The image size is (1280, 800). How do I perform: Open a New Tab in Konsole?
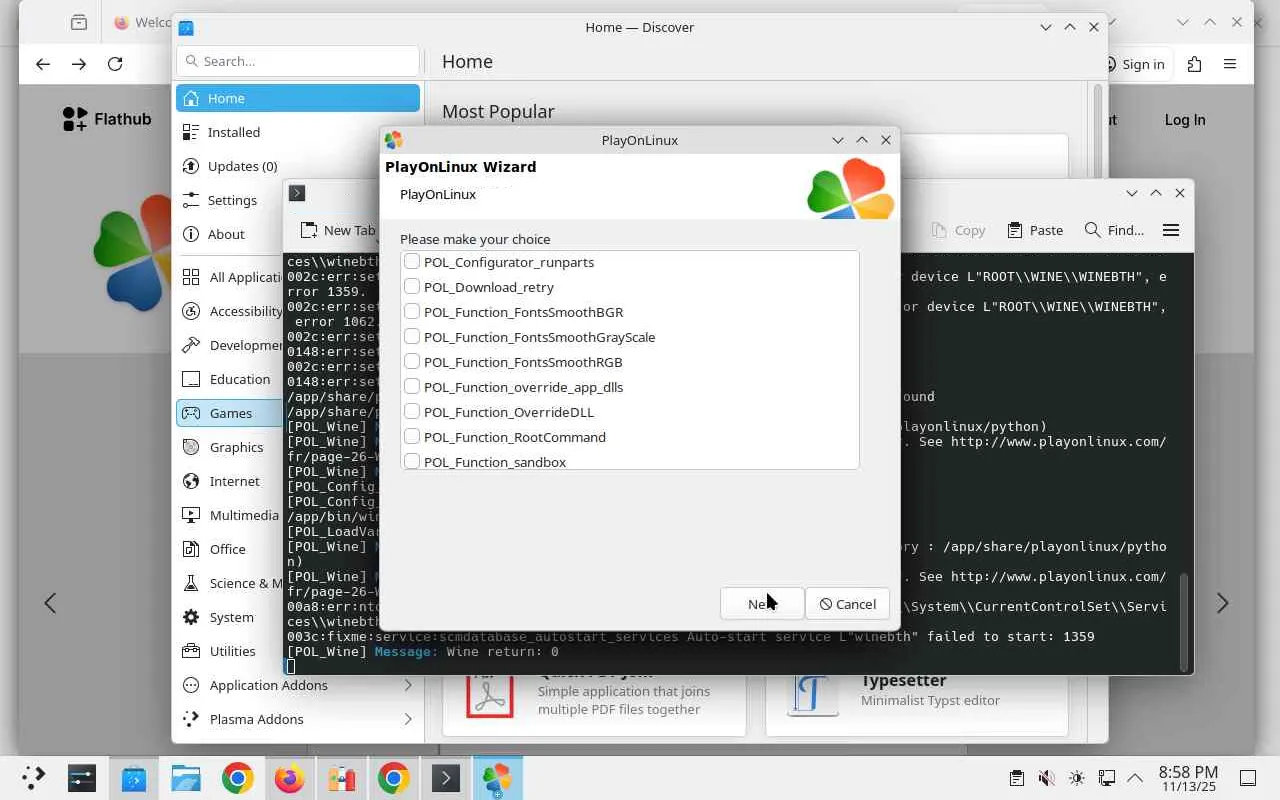338,230
